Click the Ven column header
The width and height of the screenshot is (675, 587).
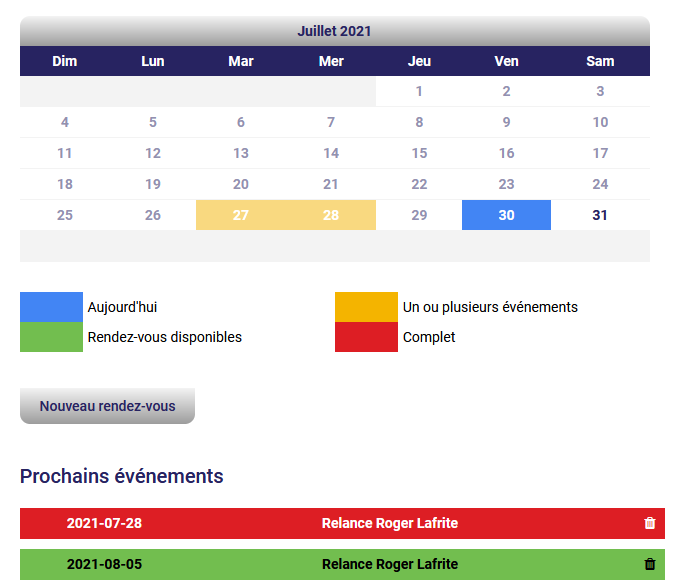click(506, 61)
